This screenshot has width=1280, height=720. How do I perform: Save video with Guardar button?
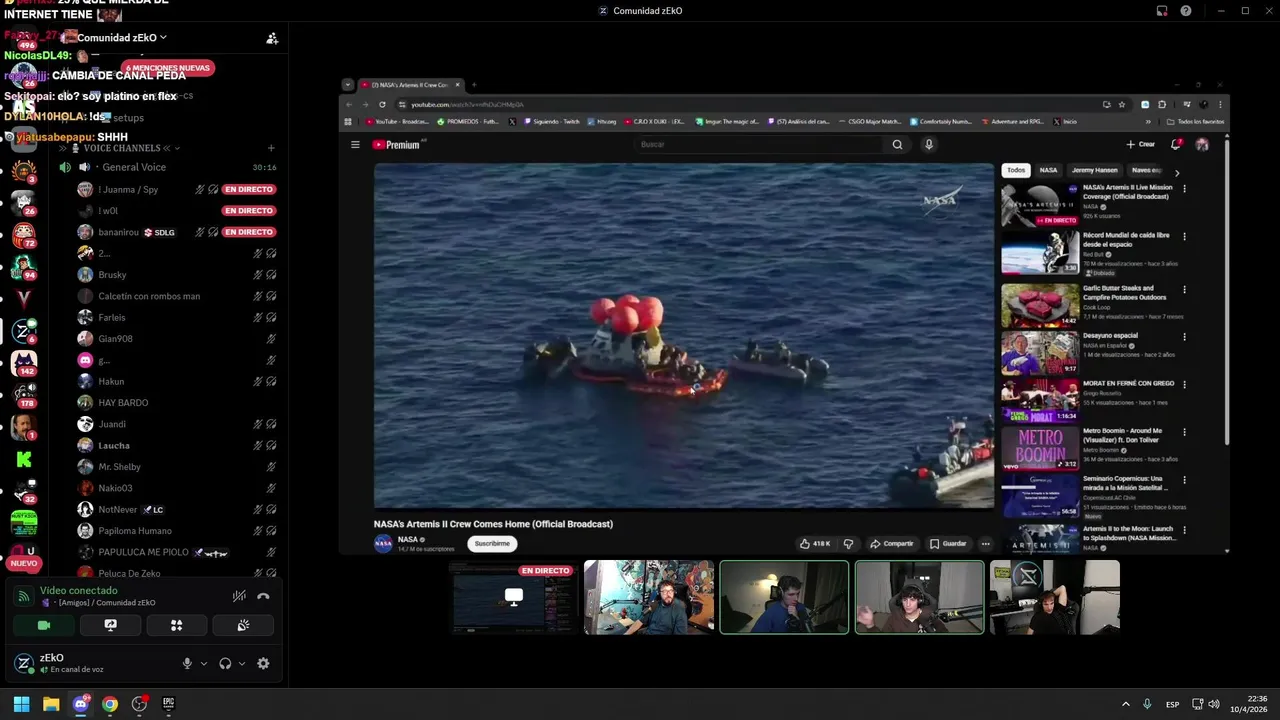948,544
